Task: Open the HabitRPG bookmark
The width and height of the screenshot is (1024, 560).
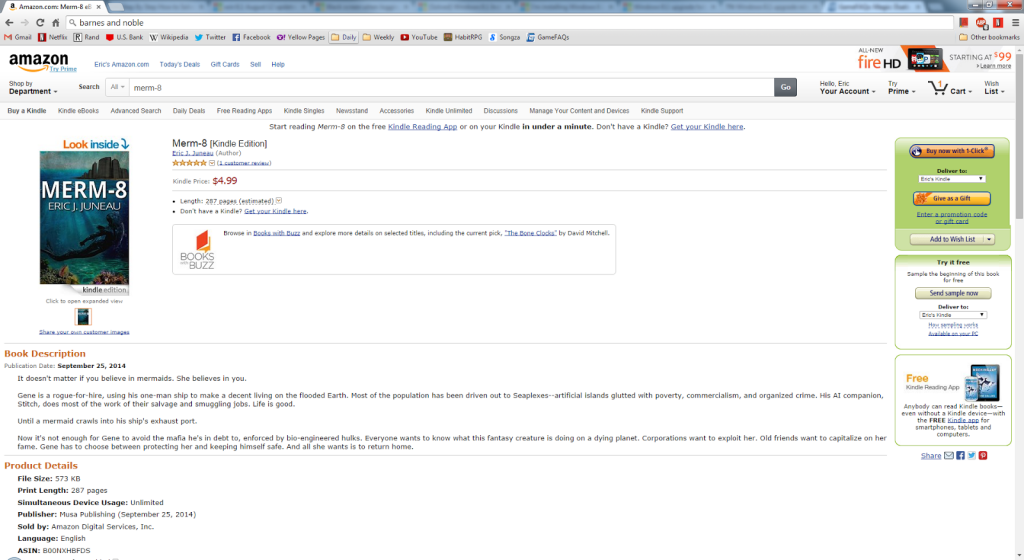Action: tap(463, 37)
